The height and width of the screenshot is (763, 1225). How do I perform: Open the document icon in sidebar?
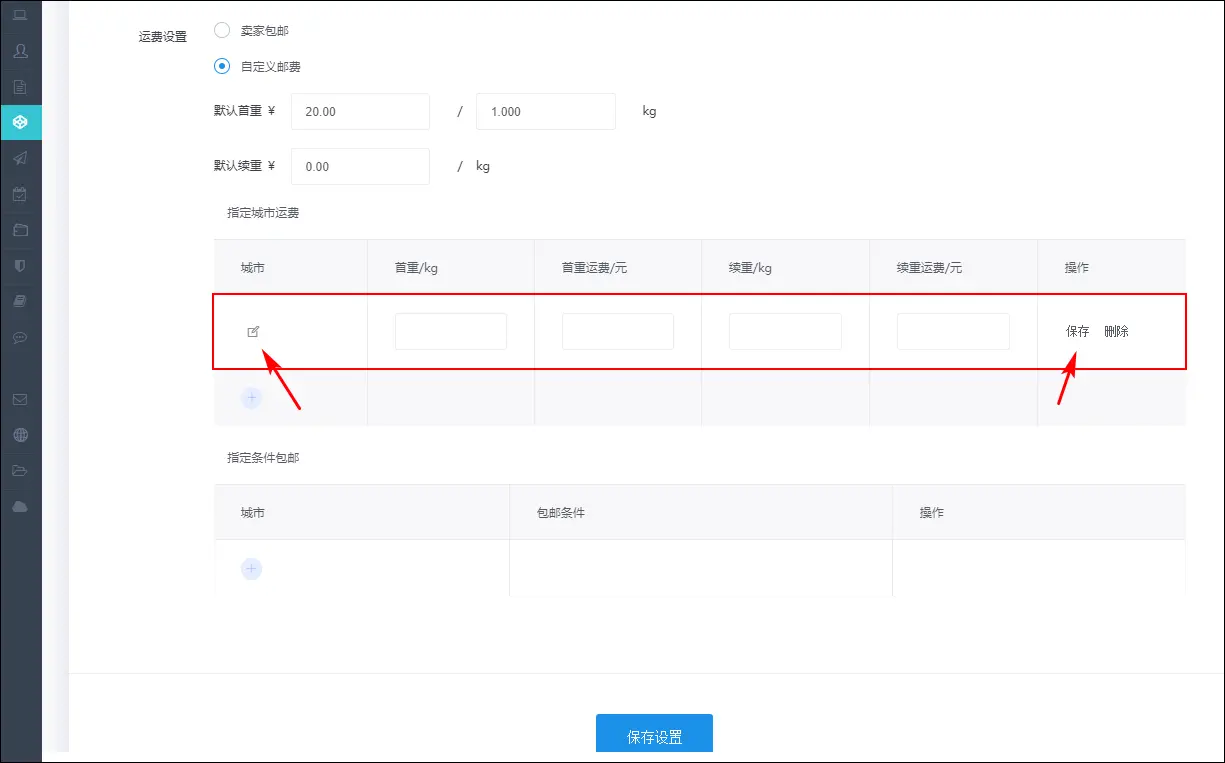coord(20,86)
